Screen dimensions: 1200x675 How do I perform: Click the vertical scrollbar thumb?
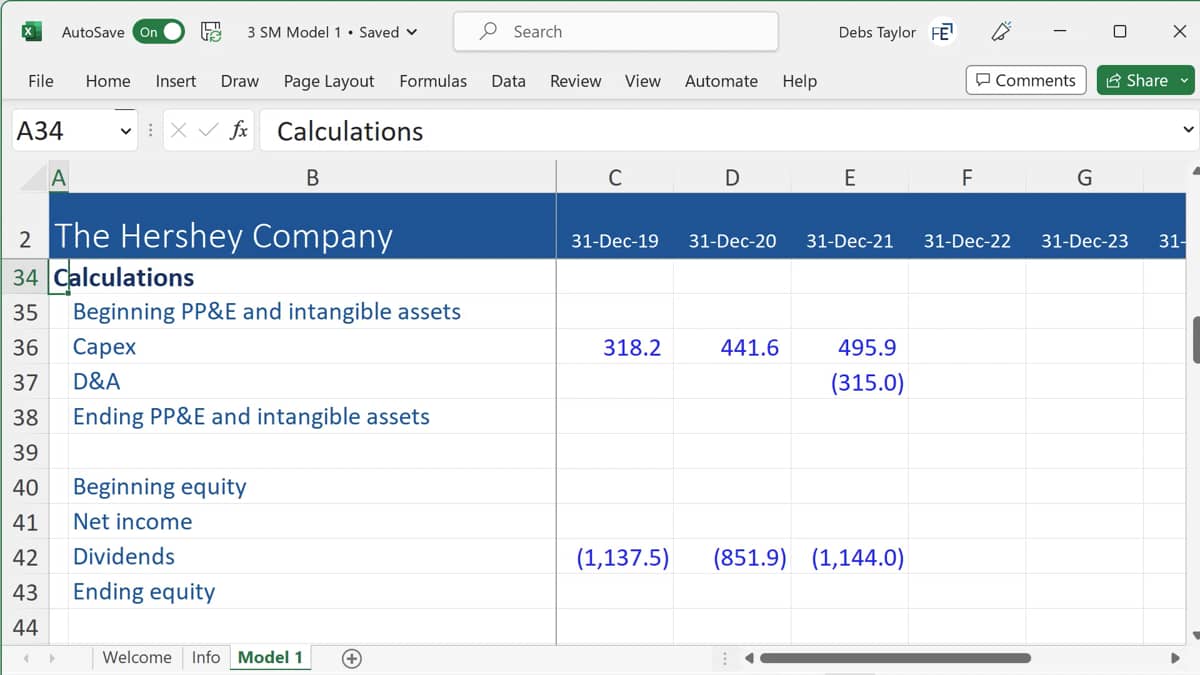point(1196,341)
